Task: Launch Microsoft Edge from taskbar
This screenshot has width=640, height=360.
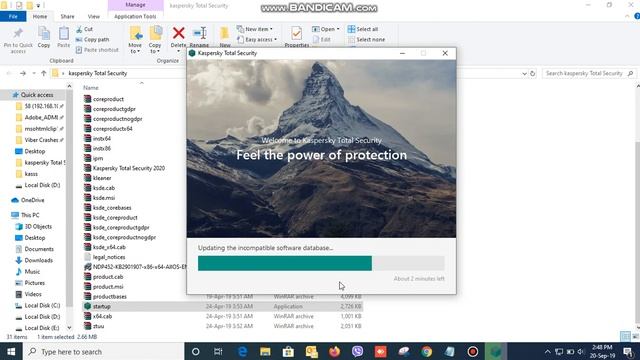Action: pos(242,351)
